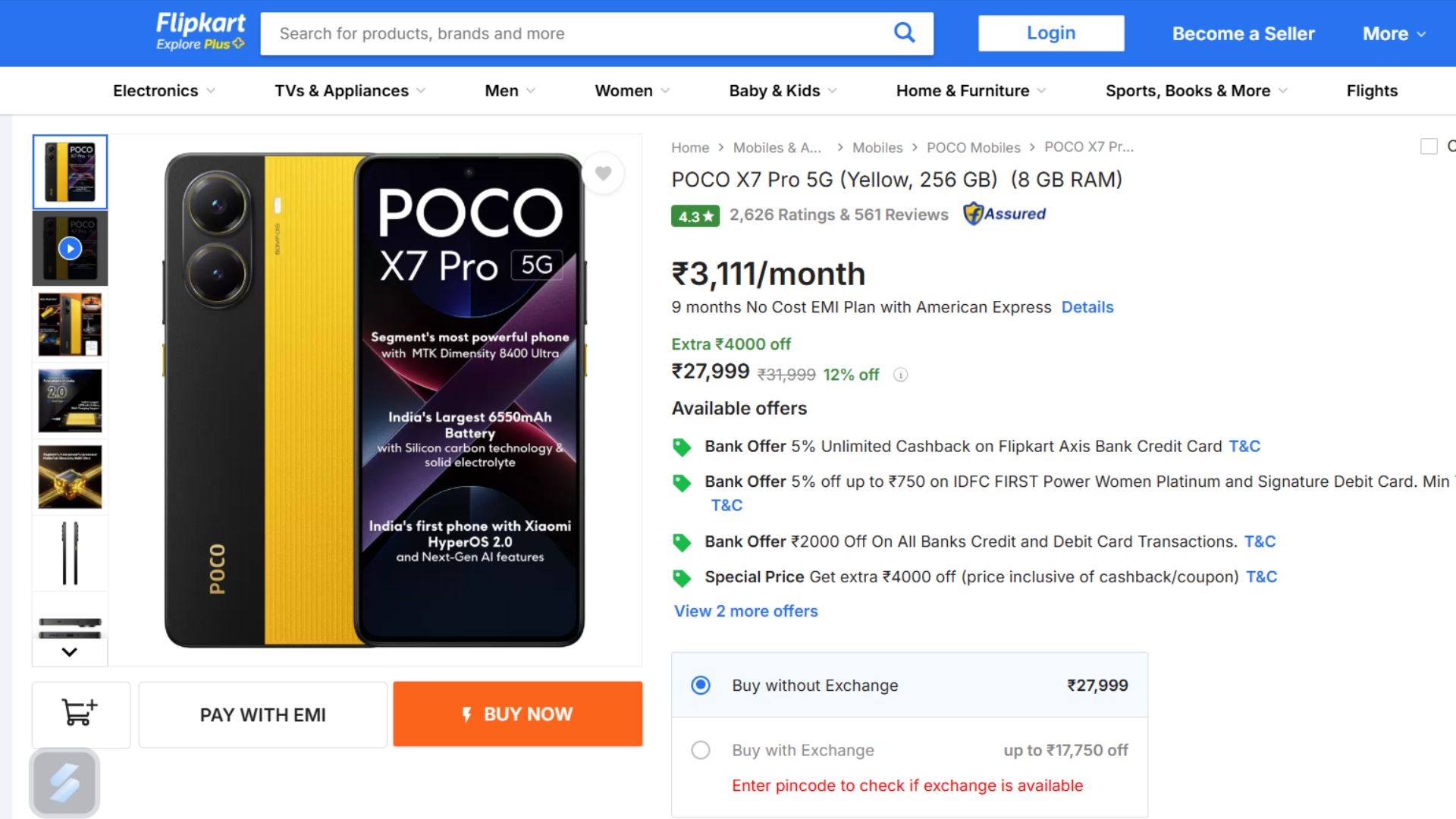Click the Flipkart Assured badge

point(1004,213)
